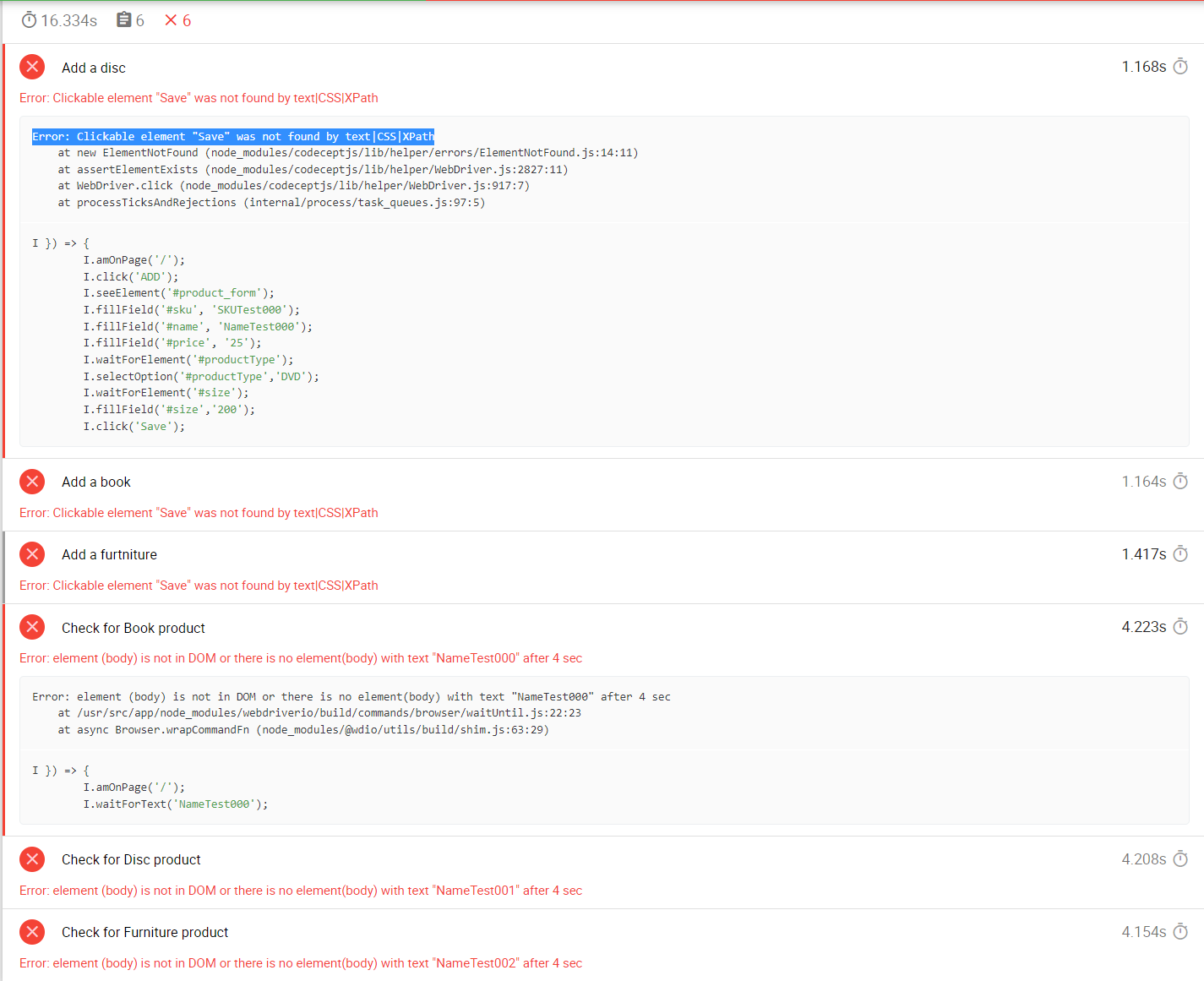Expand the Add a furtniture test
The width and height of the screenshot is (1204, 981).
coord(109,554)
